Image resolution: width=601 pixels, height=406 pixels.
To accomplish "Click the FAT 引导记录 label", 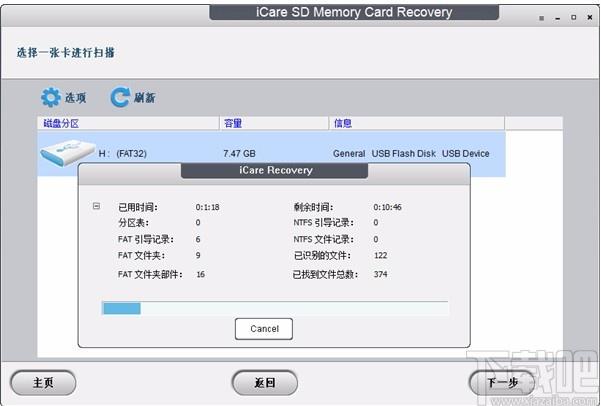I will coord(146,240).
